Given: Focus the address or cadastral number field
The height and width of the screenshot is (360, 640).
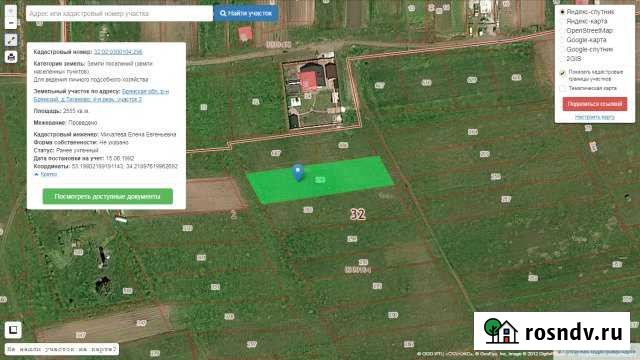Looking at the screenshot, I should click(x=119, y=13).
